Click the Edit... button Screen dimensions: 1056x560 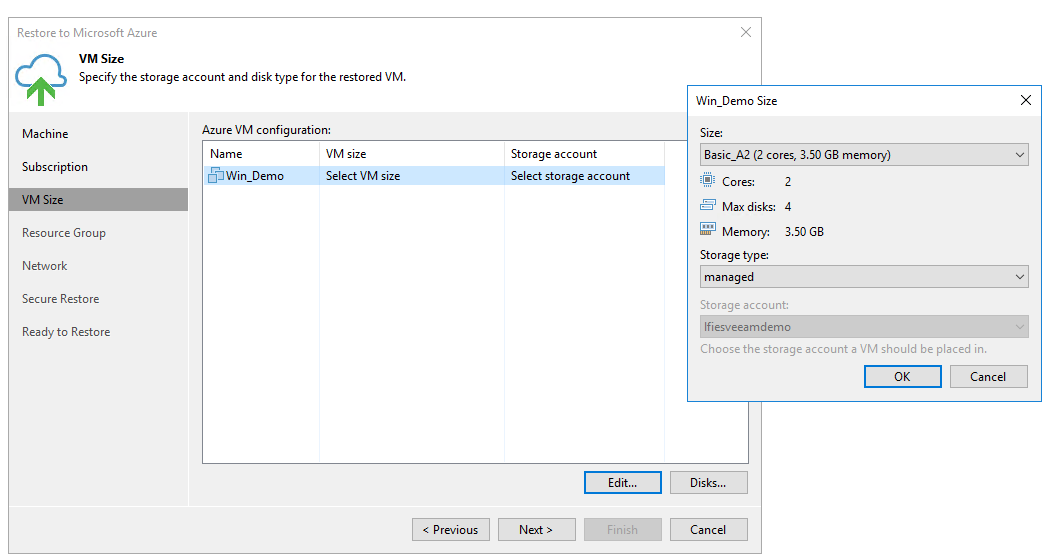[622, 483]
